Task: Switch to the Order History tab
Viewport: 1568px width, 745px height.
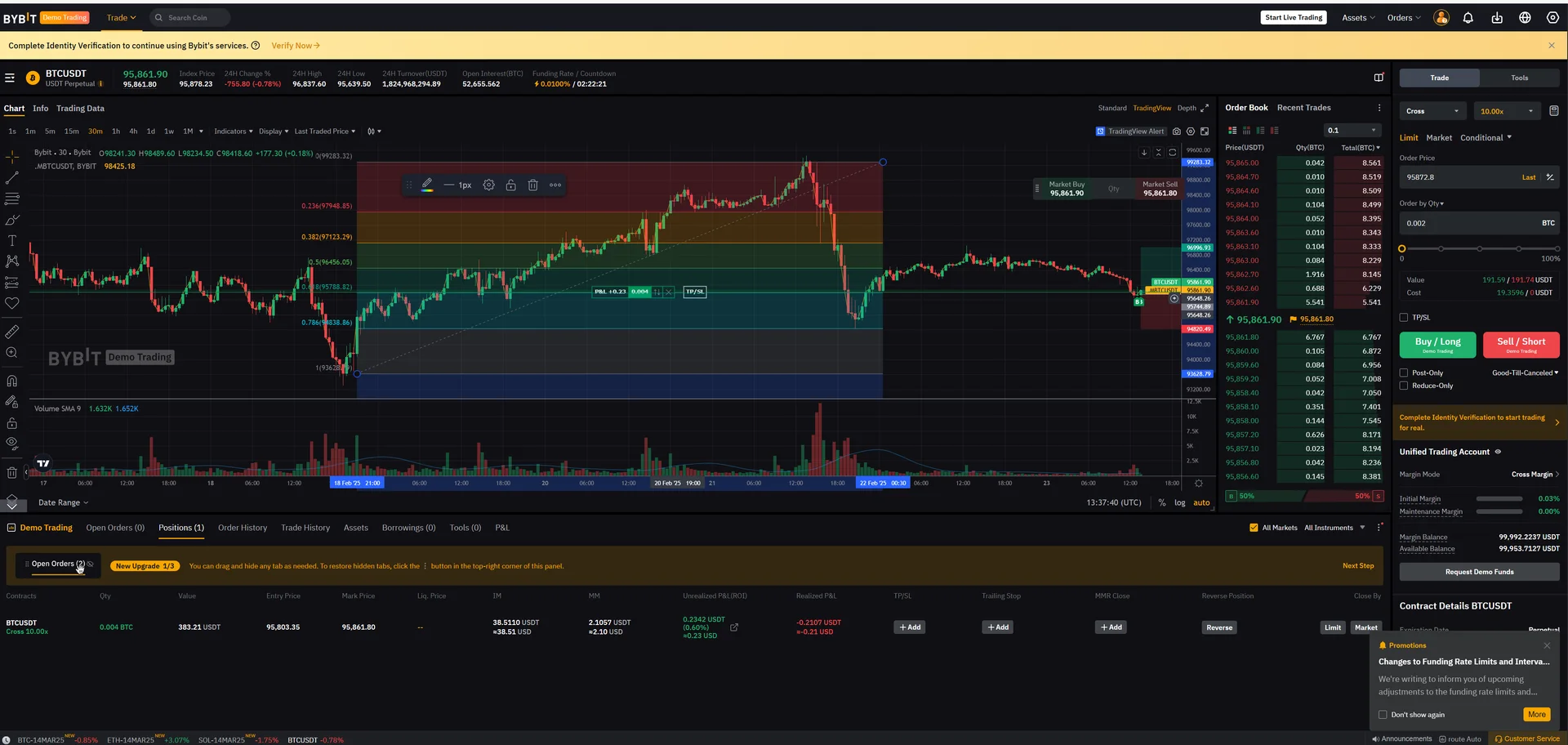Action: coord(243,528)
